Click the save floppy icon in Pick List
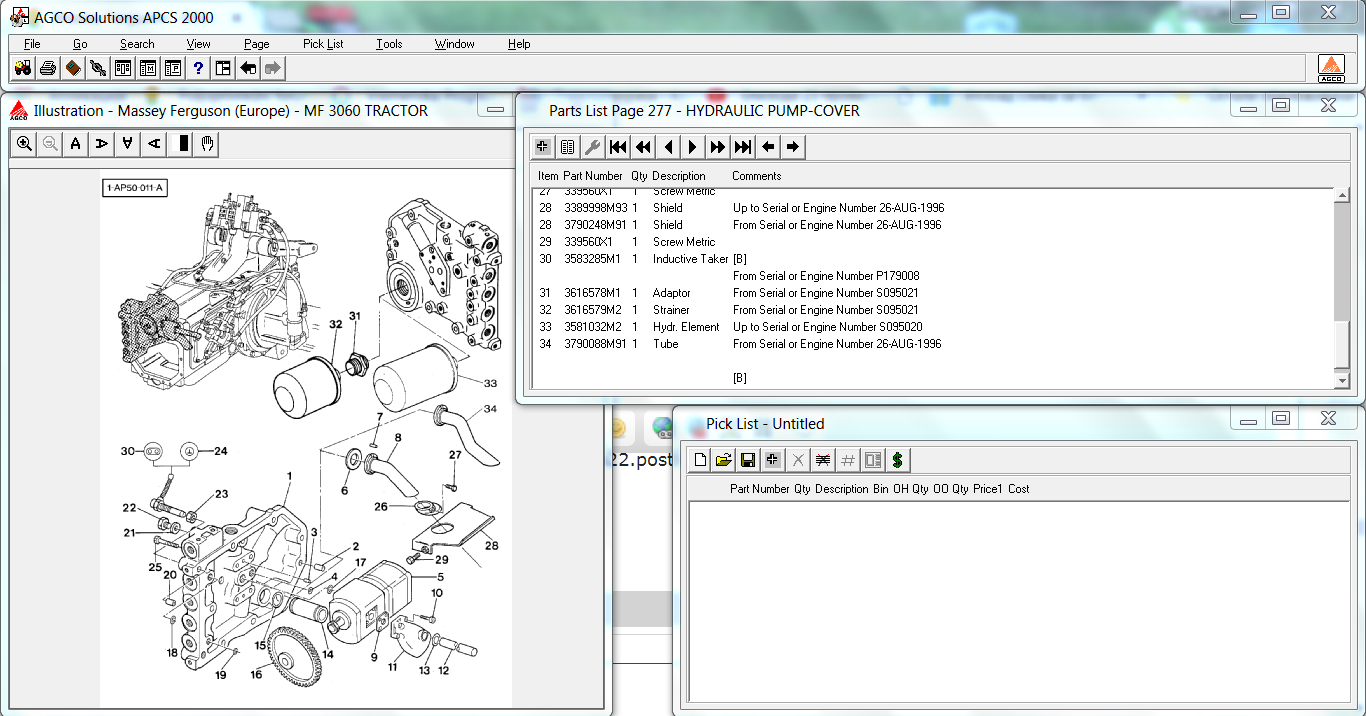This screenshot has width=1366, height=716. click(747, 460)
